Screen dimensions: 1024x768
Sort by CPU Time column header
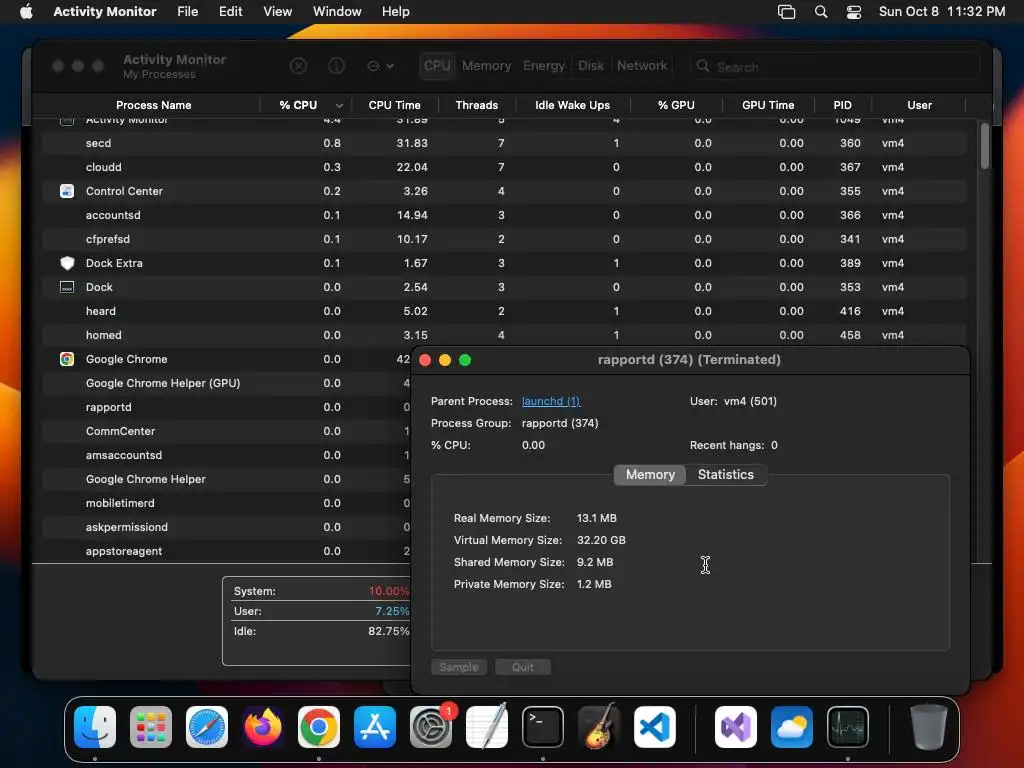pos(394,105)
